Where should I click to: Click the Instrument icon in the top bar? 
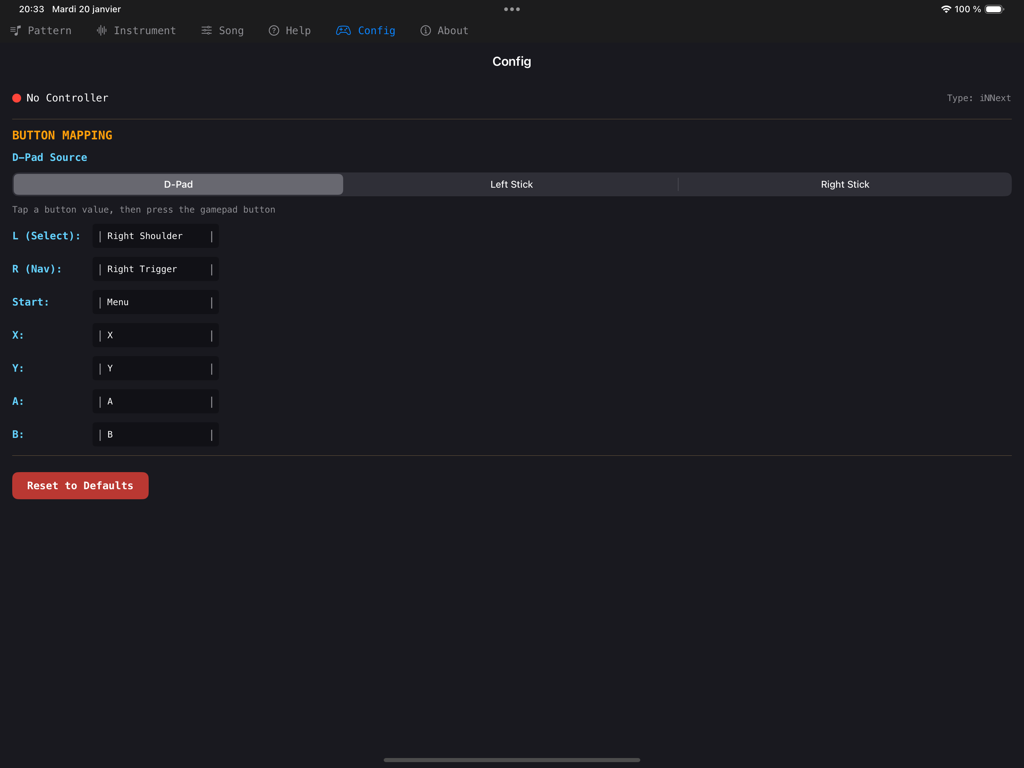click(104, 30)
